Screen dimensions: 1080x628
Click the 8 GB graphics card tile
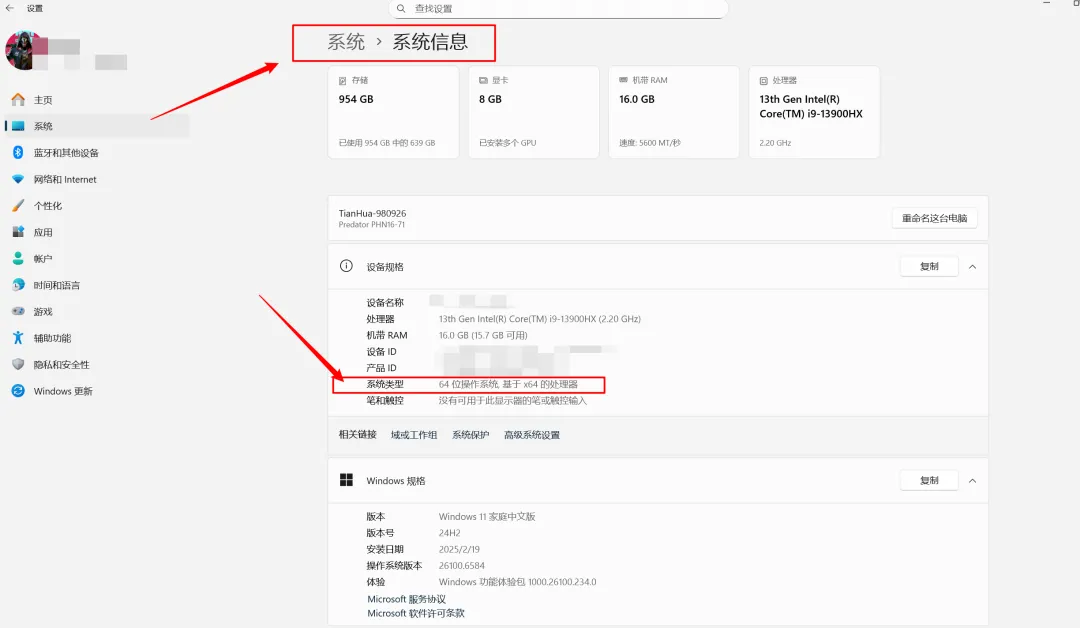pyautogui.click(x=534, y=112)
